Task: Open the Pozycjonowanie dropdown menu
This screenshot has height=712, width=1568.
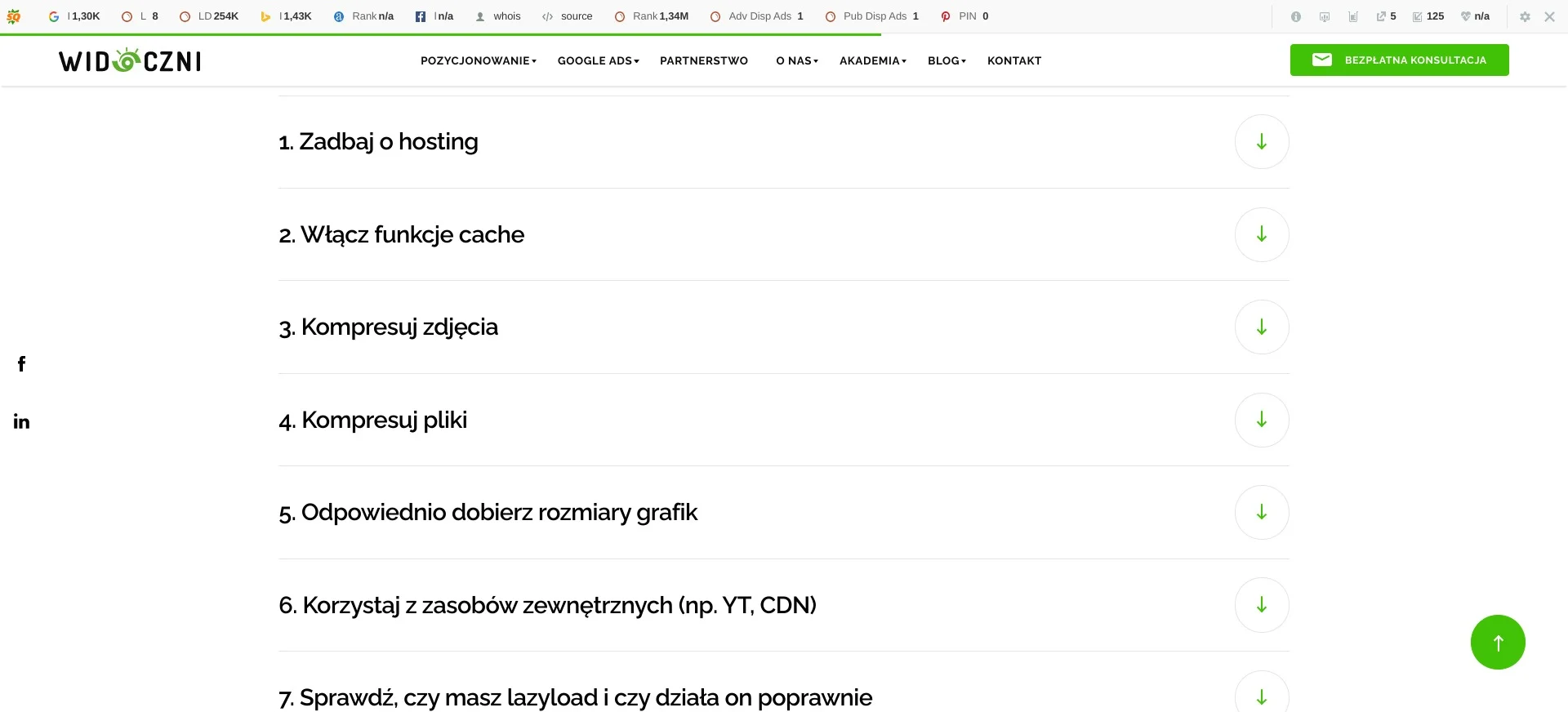Action: [x=479, y=60]
